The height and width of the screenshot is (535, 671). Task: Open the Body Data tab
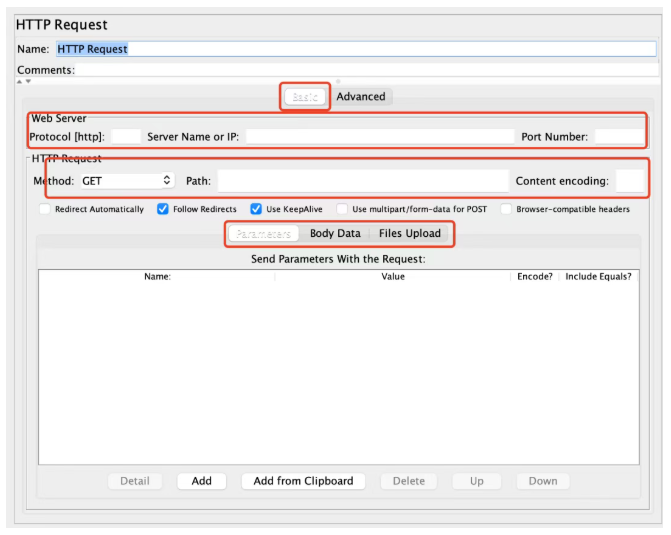click(335, 233)
